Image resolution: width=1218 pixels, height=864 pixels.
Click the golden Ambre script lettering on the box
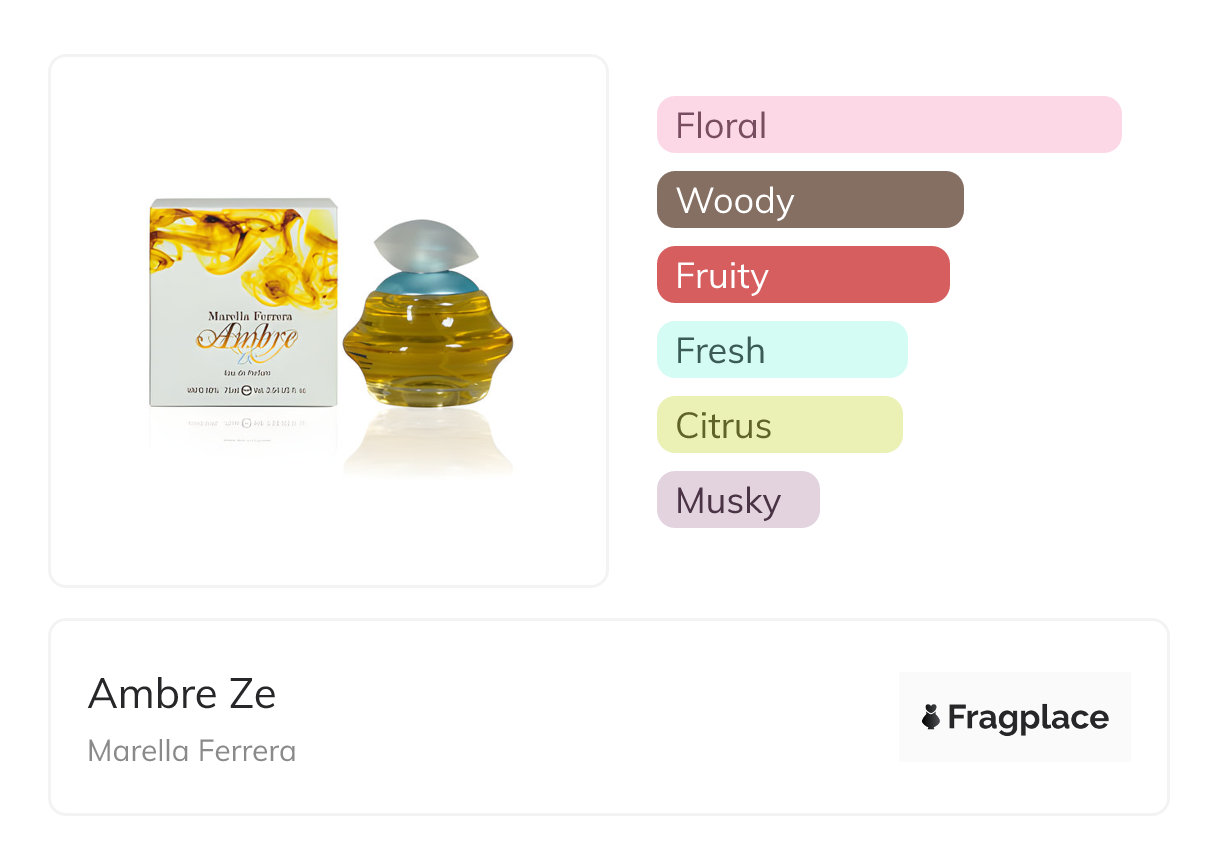click(x=247, y=339)
